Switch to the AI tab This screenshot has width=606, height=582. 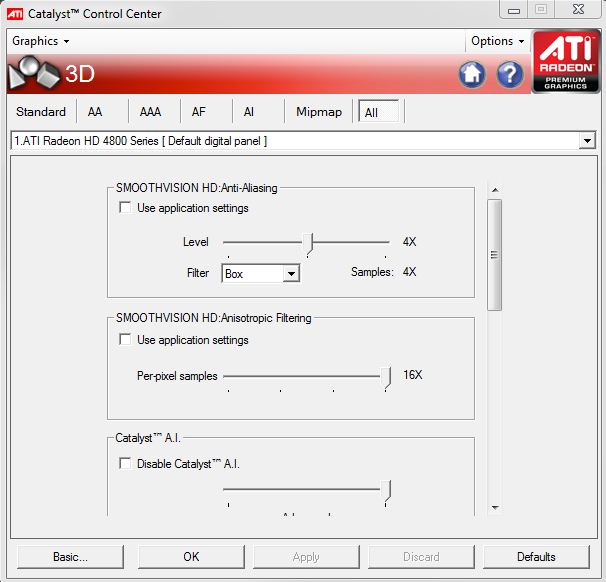tap(249, 112)
